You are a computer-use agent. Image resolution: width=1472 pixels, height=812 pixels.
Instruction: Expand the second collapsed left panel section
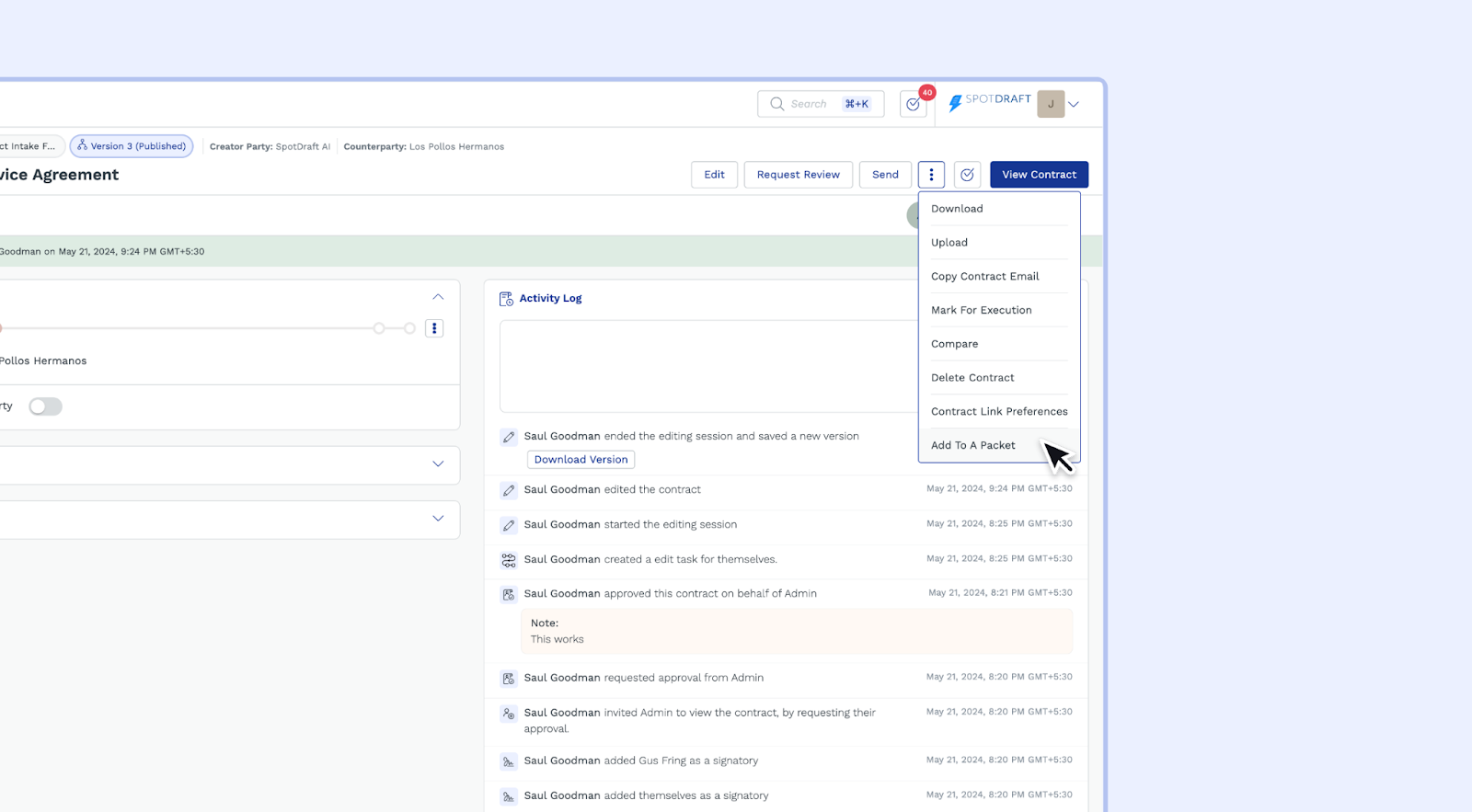tap(438, 464)
